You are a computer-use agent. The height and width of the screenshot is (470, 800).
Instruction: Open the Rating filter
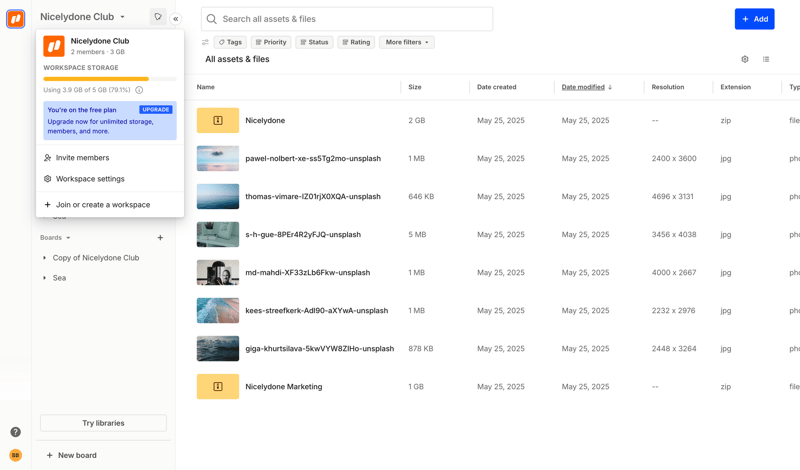pos(356,42)
